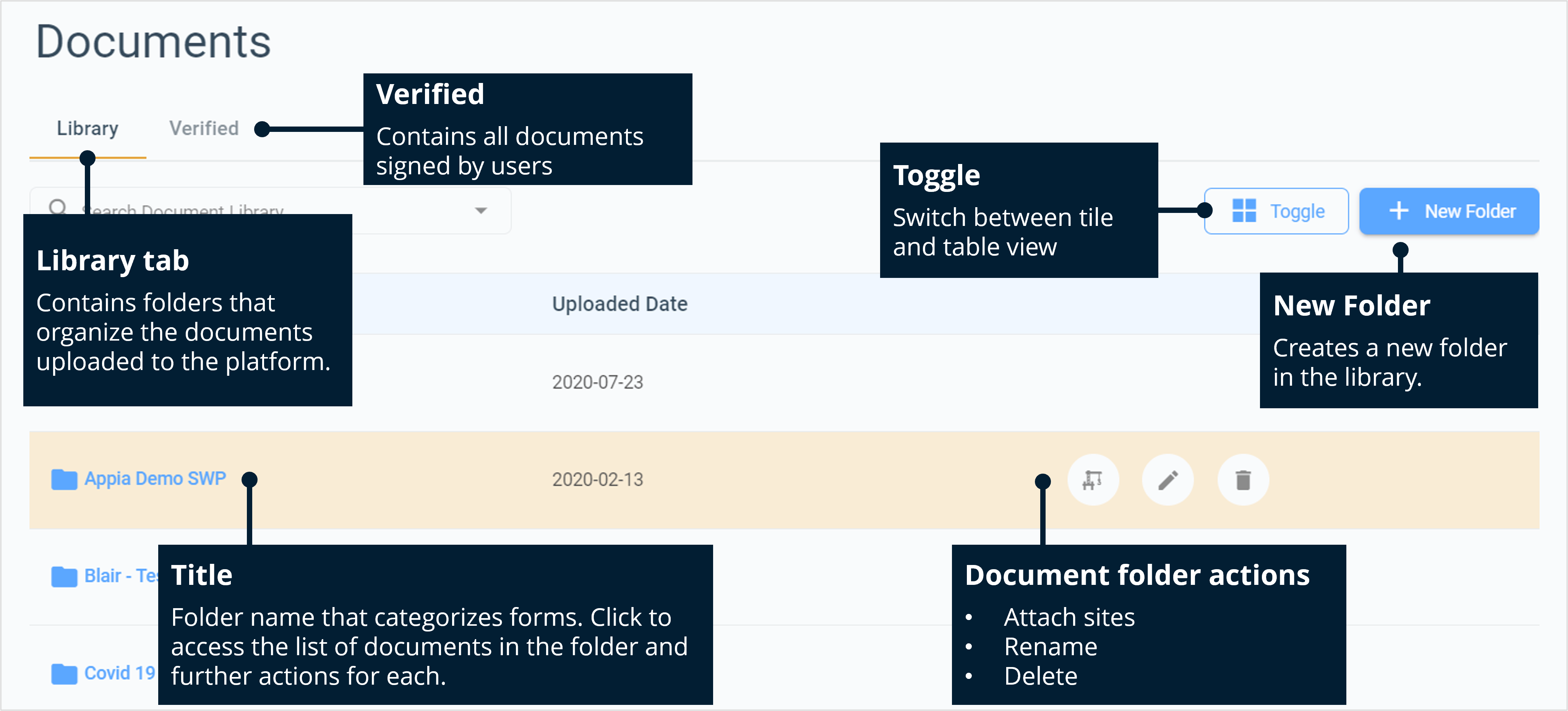Click the search magnifier icon
Viewport: 1568px width, 711px height.
[58, 207]
